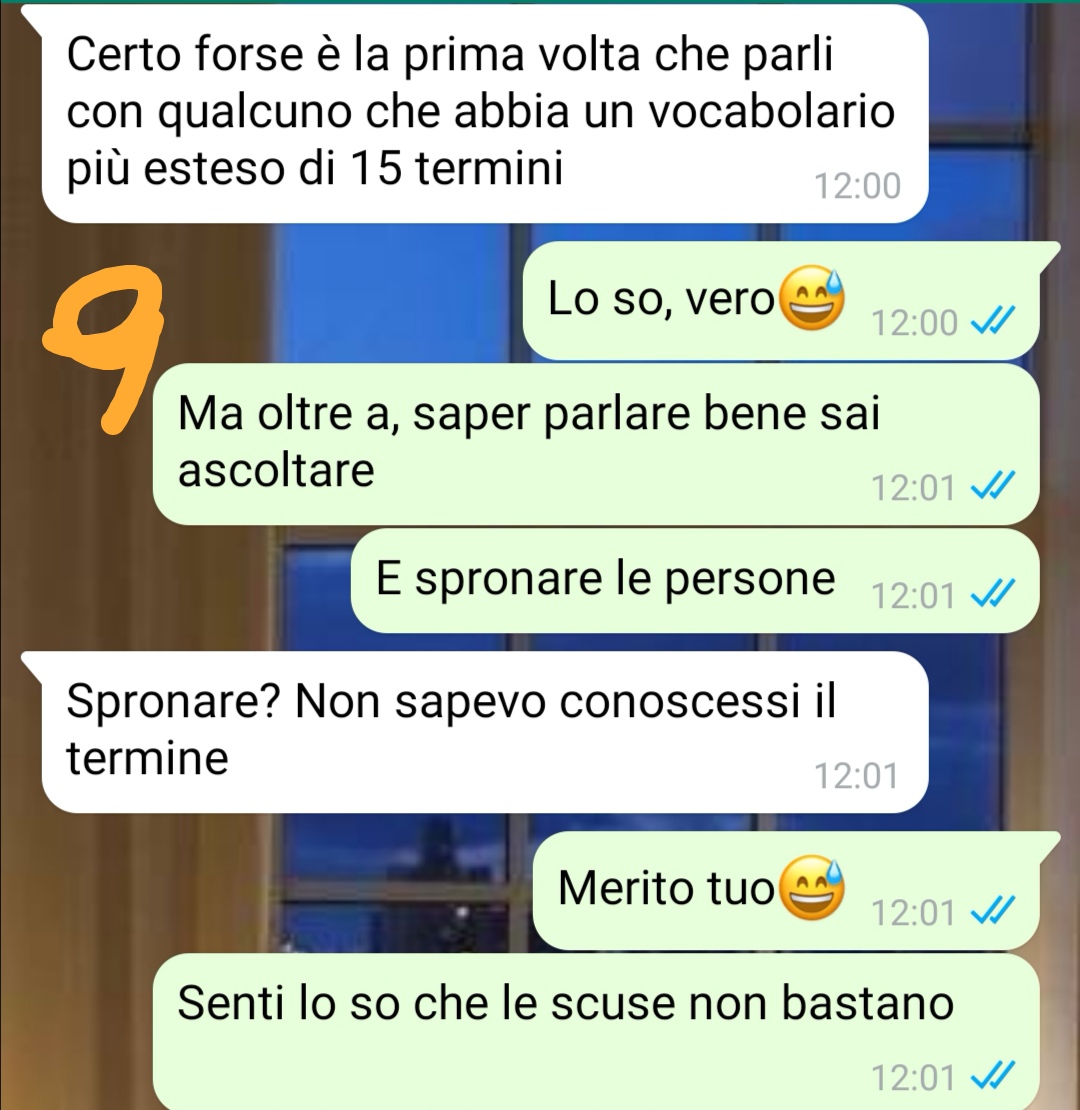The image size is (1080, 1110).
Task: Select the 'Ma oltre a, saper parlare bene' message
Action: tap(596, 444)
